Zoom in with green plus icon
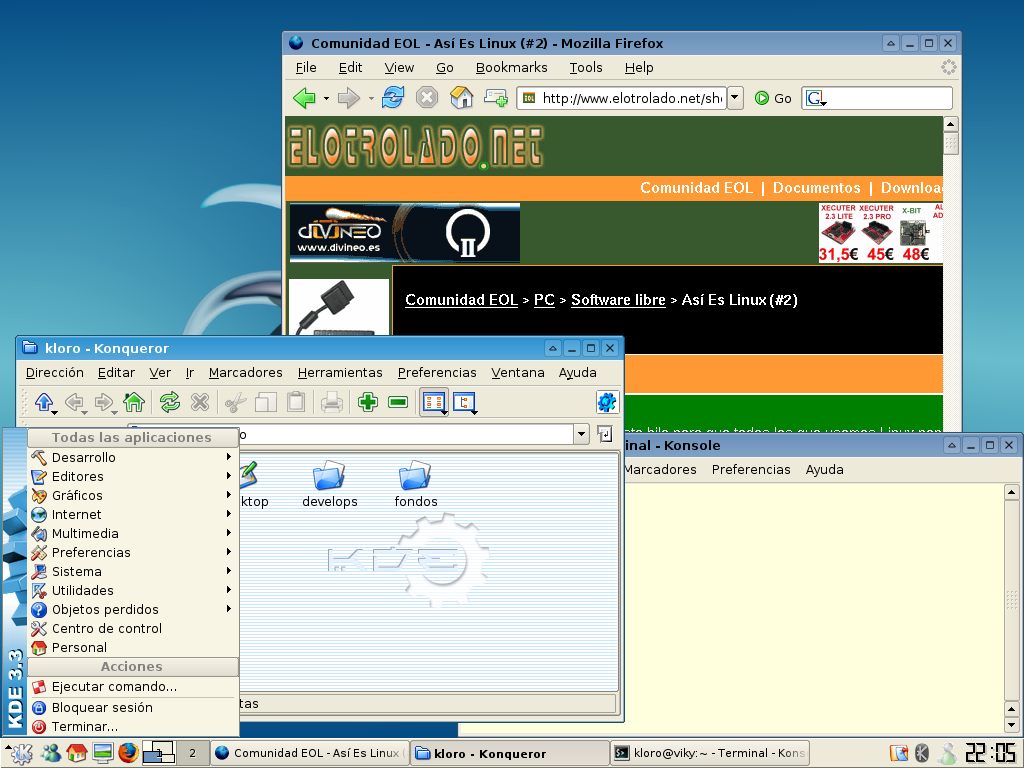 click(367, 402)
